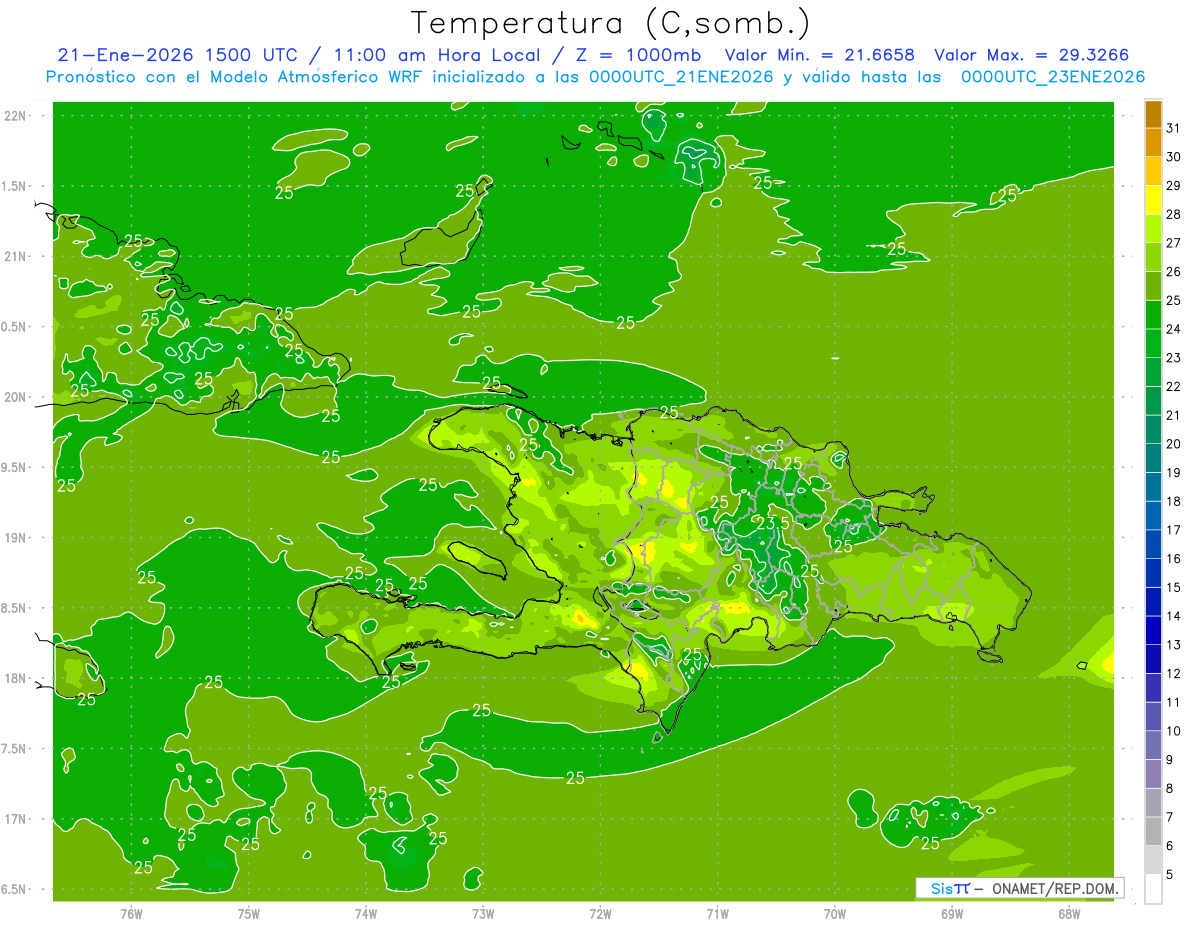Select the "Valor Max. = 29.3266" value
Image resolution: width=1200 pixels, height=927 pixels.
(1032, 55)
